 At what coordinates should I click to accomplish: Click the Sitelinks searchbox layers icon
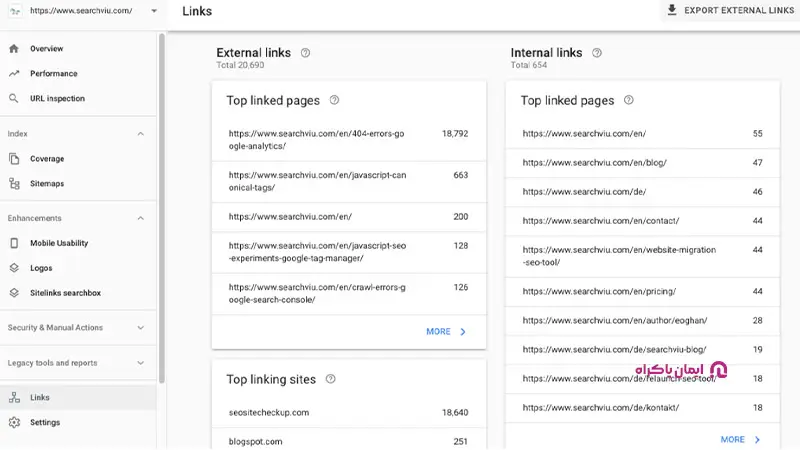[14, 293]
